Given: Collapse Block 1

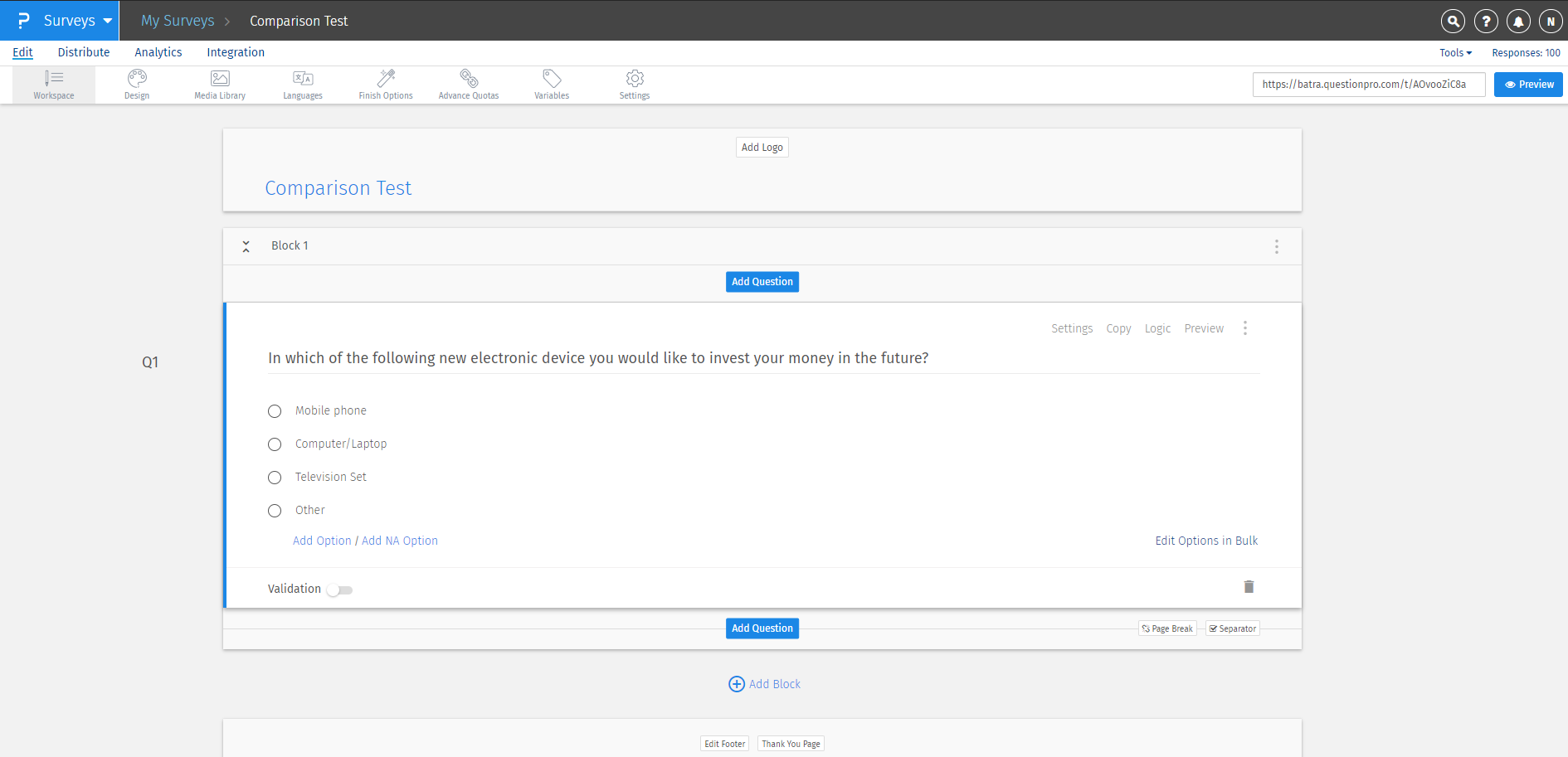Looking at the screenshot, I should click(246, 245).
